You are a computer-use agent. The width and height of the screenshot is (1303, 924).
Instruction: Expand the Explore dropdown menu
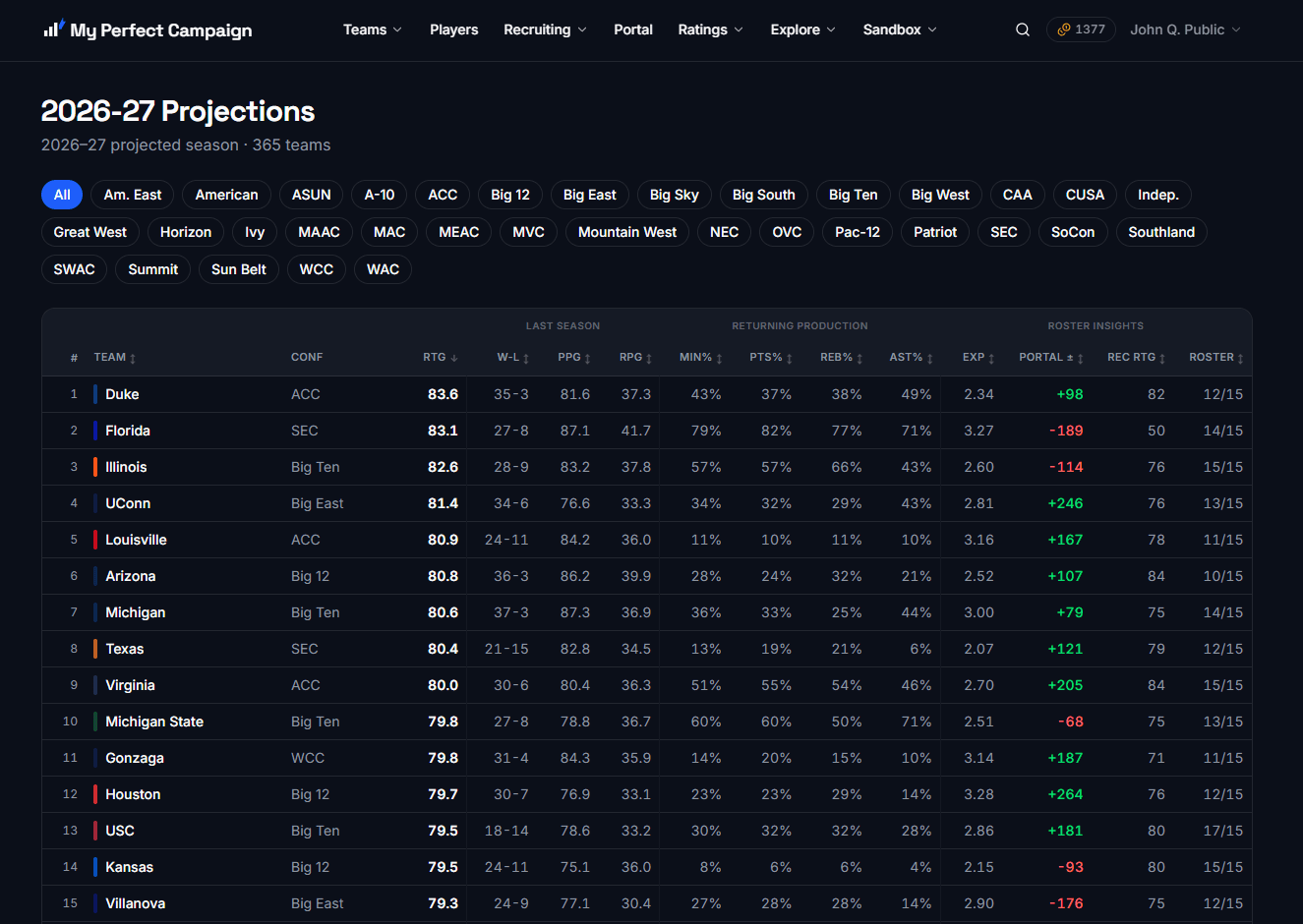[802, 29]
